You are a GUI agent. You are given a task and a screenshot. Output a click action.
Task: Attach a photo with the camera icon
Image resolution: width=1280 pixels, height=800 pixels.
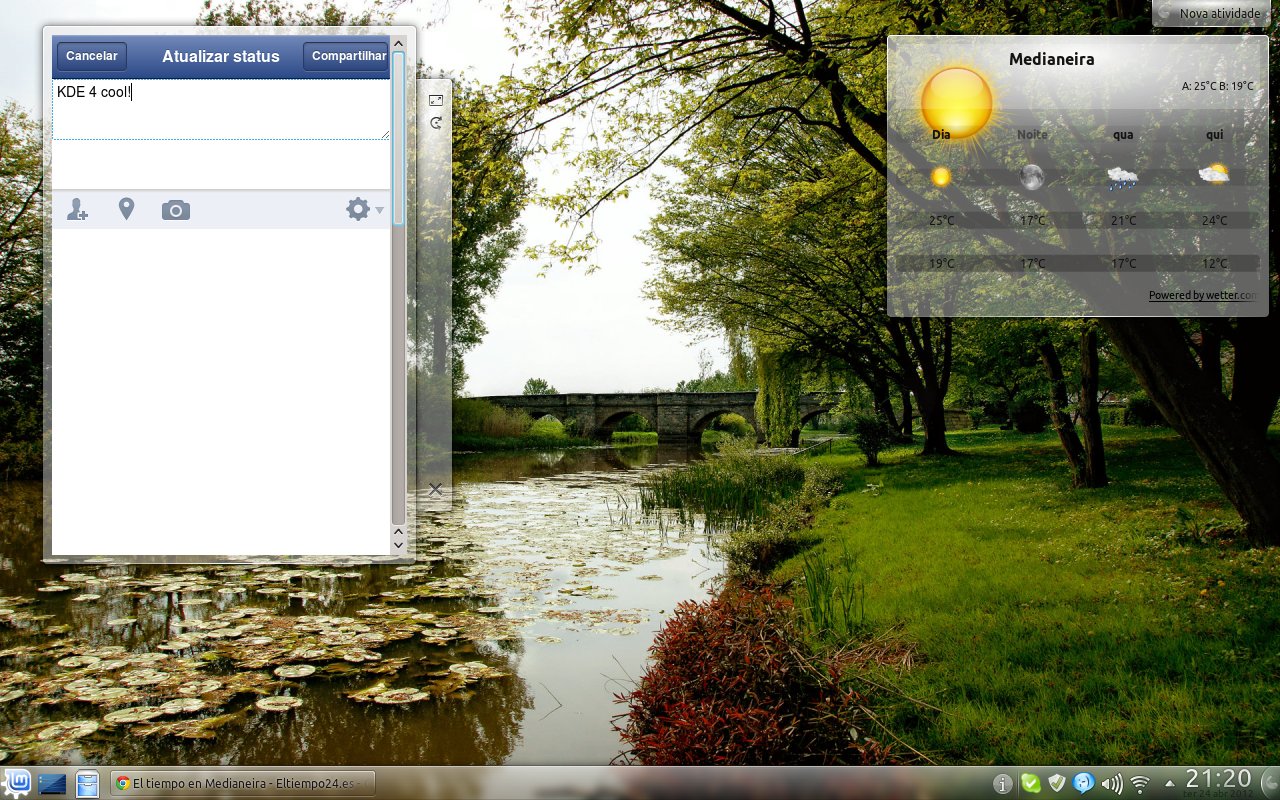coord(176,210)
